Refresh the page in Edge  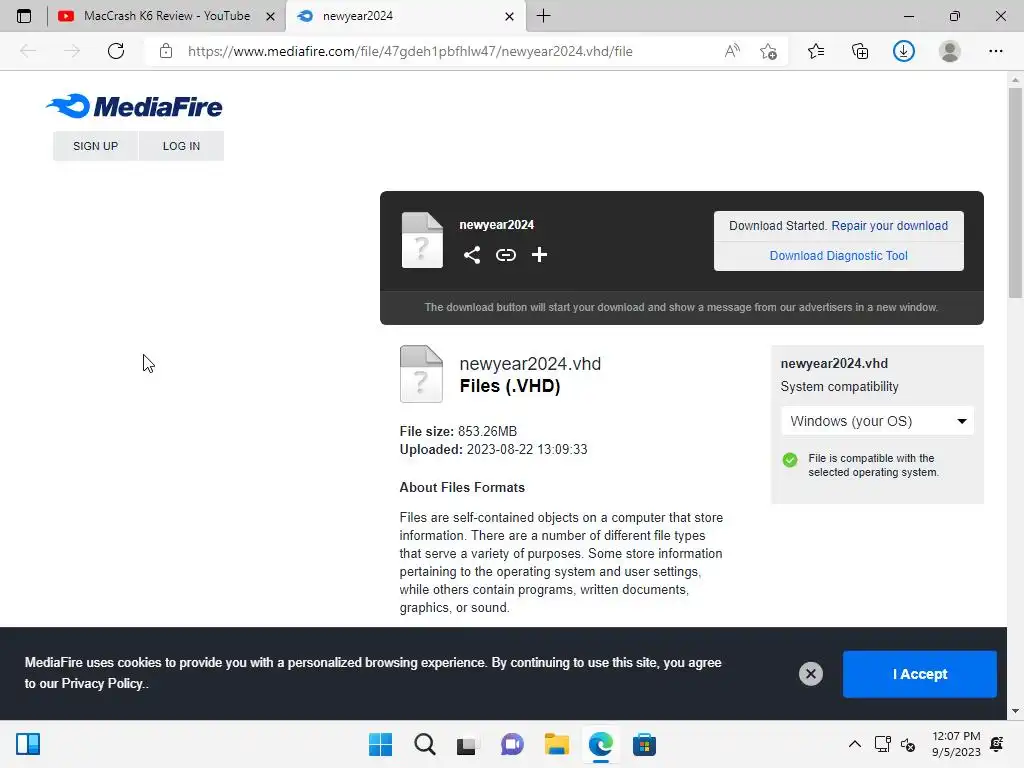click(x=116, y=51)
